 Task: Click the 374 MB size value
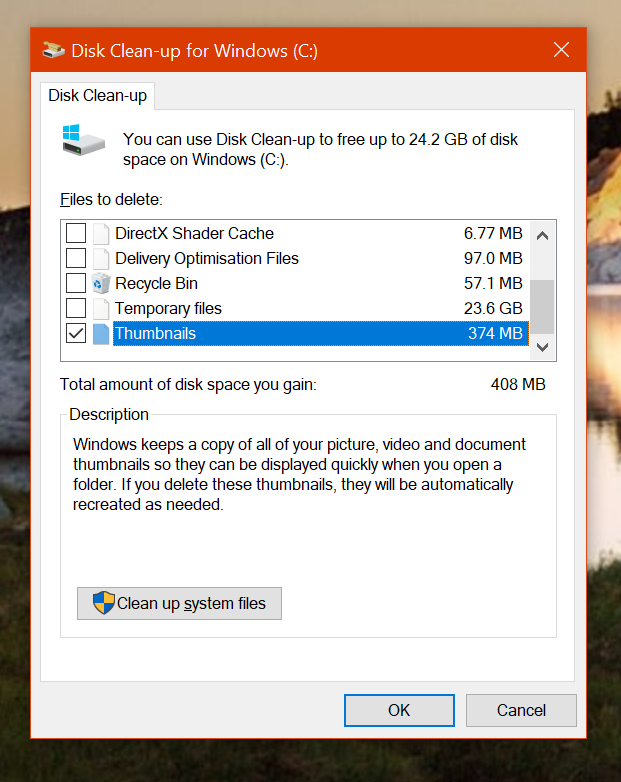pos(495,333)
